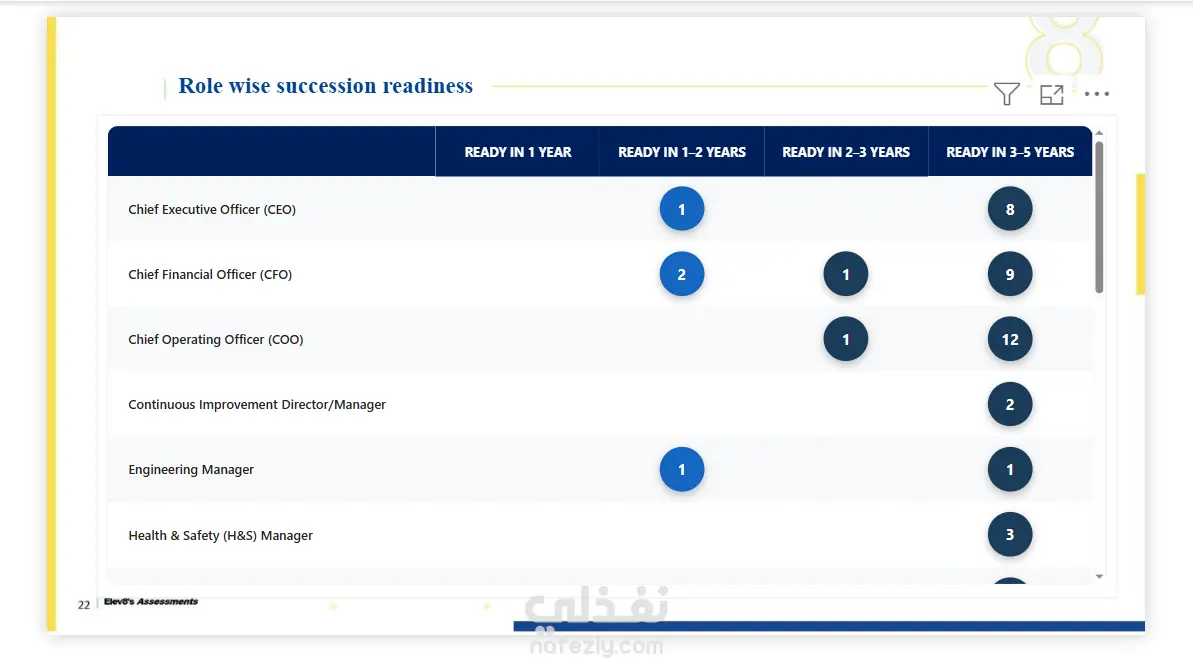Select the Chief Financial Officer (CFO) row
The image size is (1193, 659).
(600, 274)
